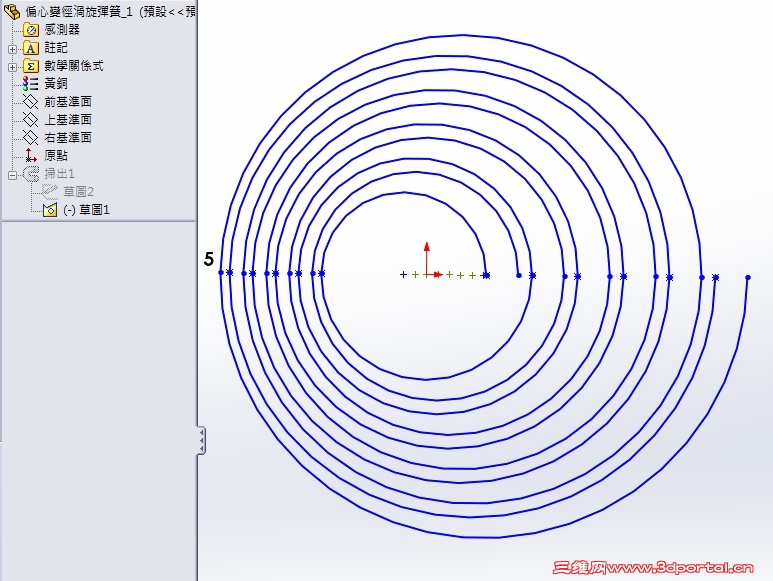773x581 pixels.
Task: Select the 上基準面 tree item
Action: [68, 120]
